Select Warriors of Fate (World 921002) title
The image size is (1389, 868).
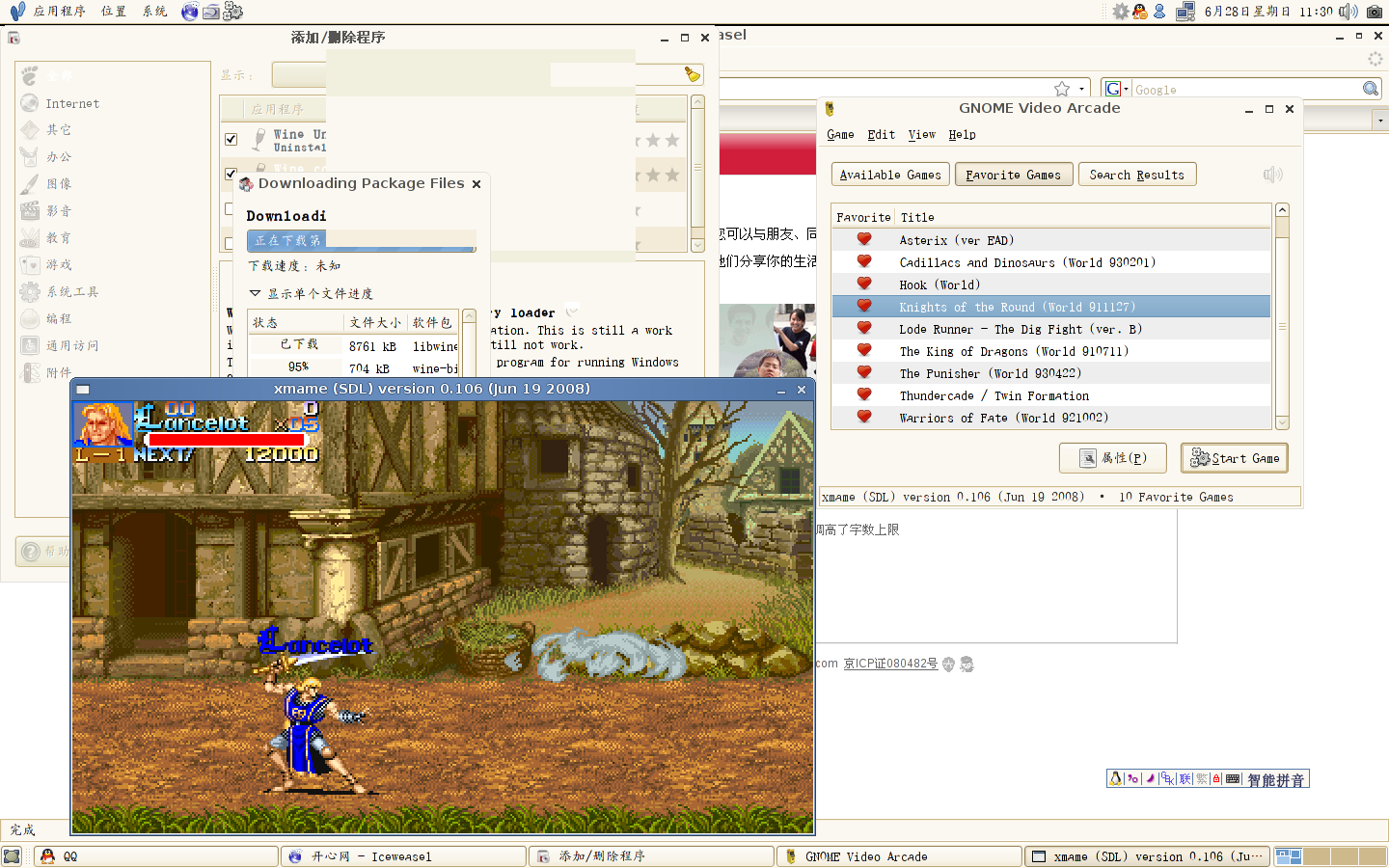pos(1003,418)
